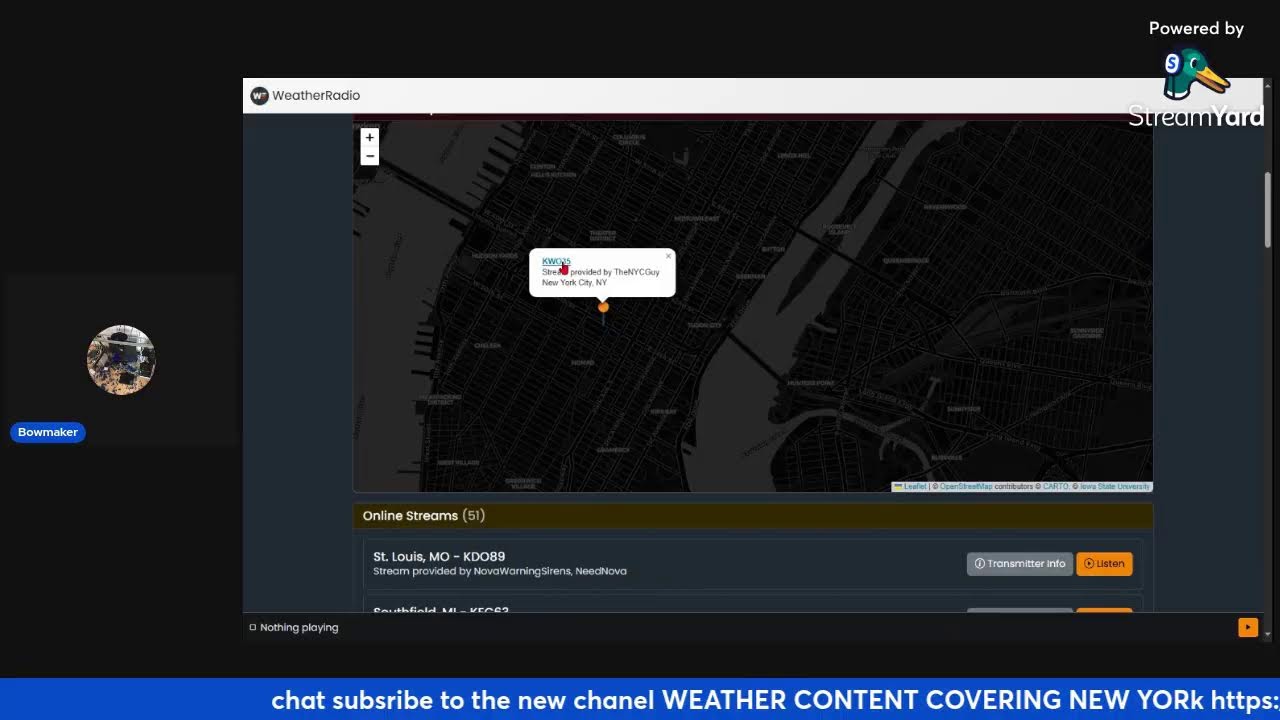This screenshot has height=720, width=1280.
Task: Open the CARTO attribution link
Action: point(1056,487)
